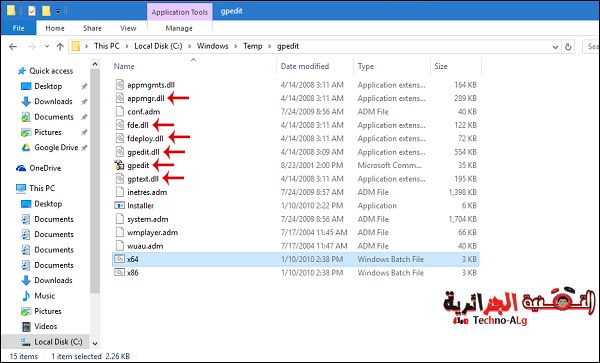Click '1,704 KB' size of system.adm
Viewport: 600px width, 363px height.
463,219
